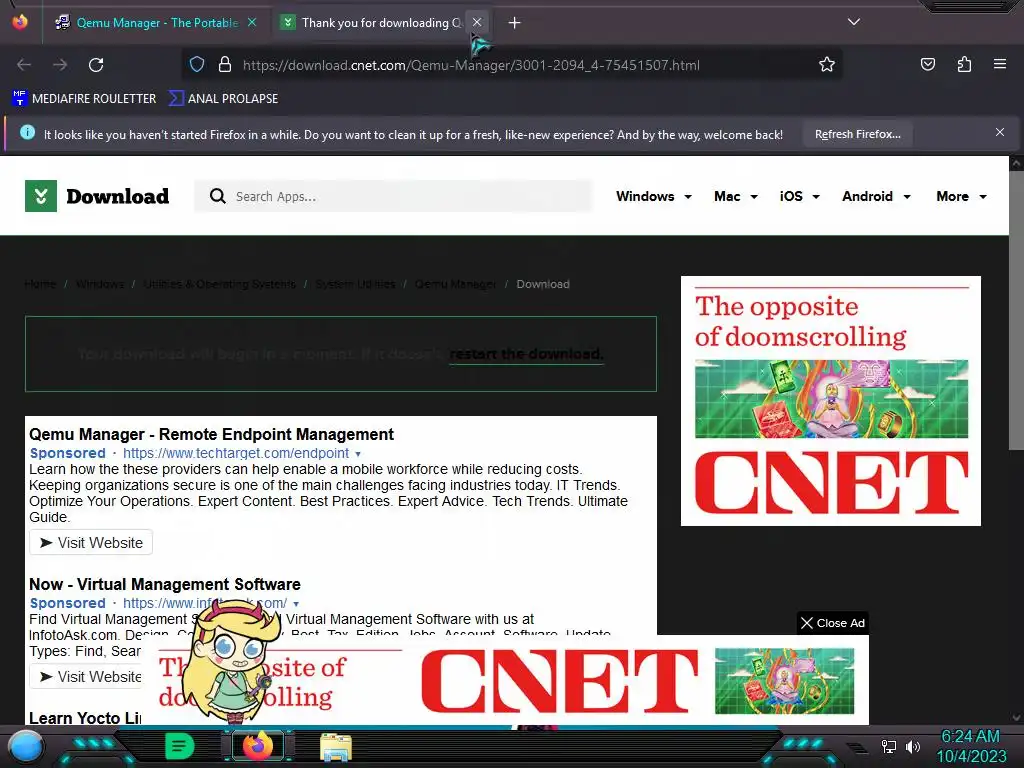Click Windows breadcrumb link
The image size is (1024, 768).
pyautogui.click(x=100, y=284)
